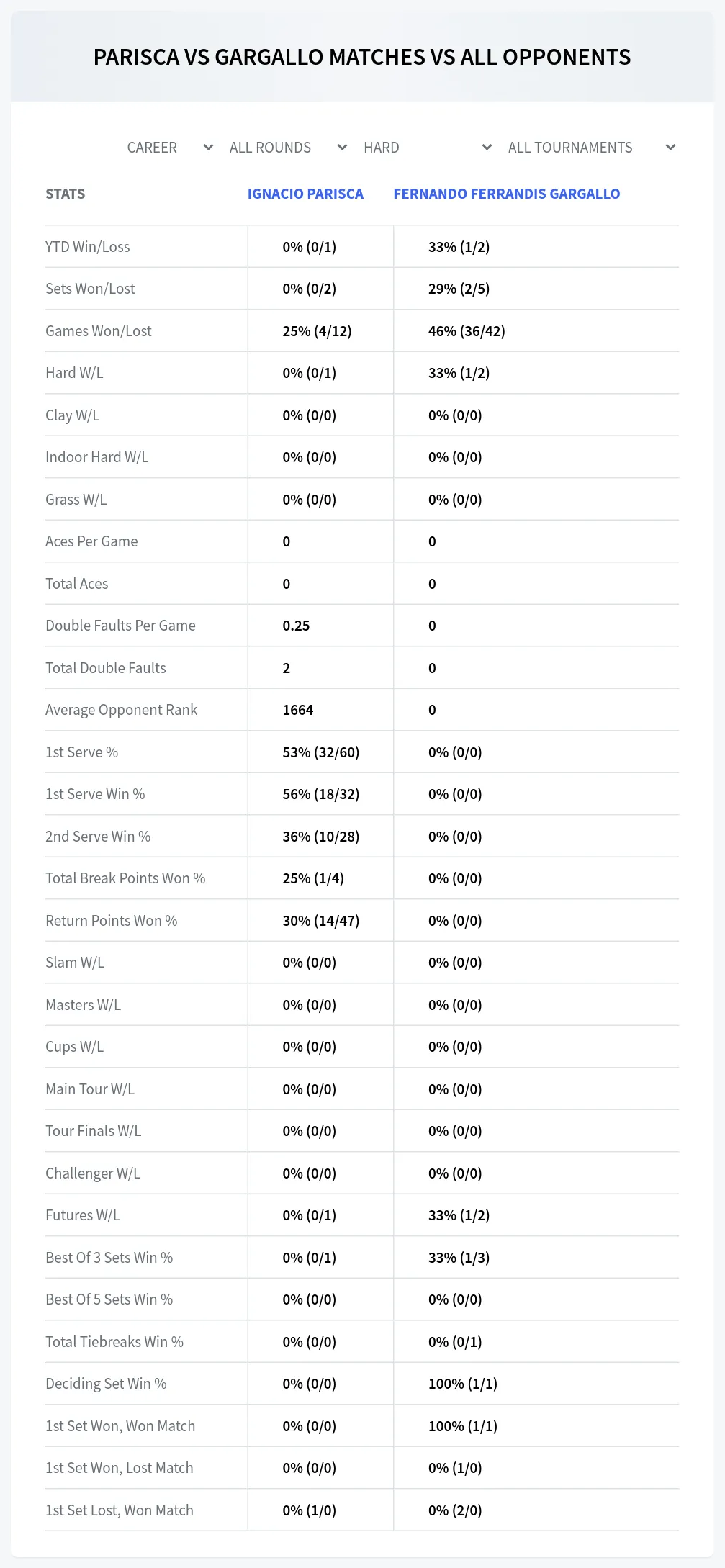Expand the ALL ROUNDS dropdown

click(288, 148)
